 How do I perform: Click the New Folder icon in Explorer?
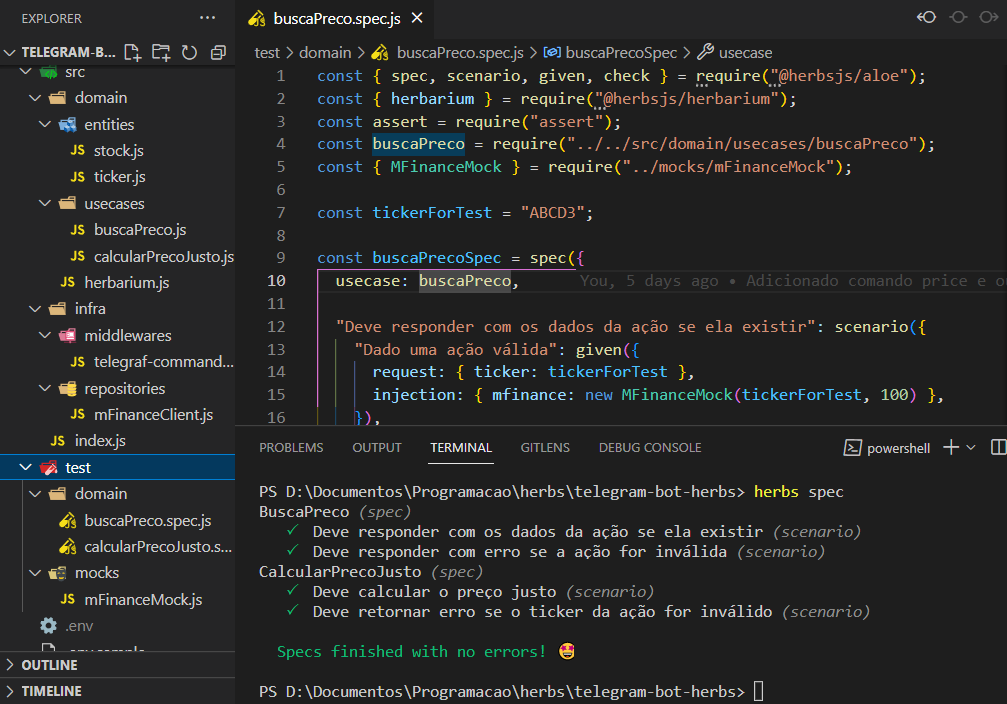[161, 53]
